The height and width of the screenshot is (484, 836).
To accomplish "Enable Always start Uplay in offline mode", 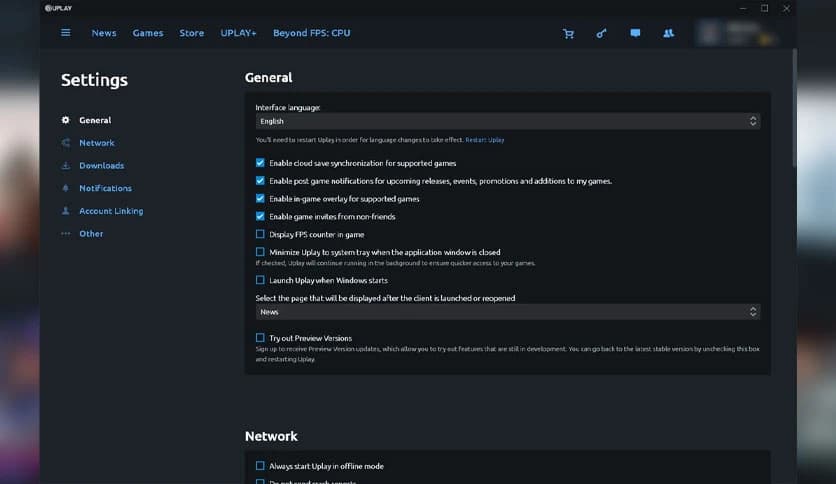I will coord(260,466).
